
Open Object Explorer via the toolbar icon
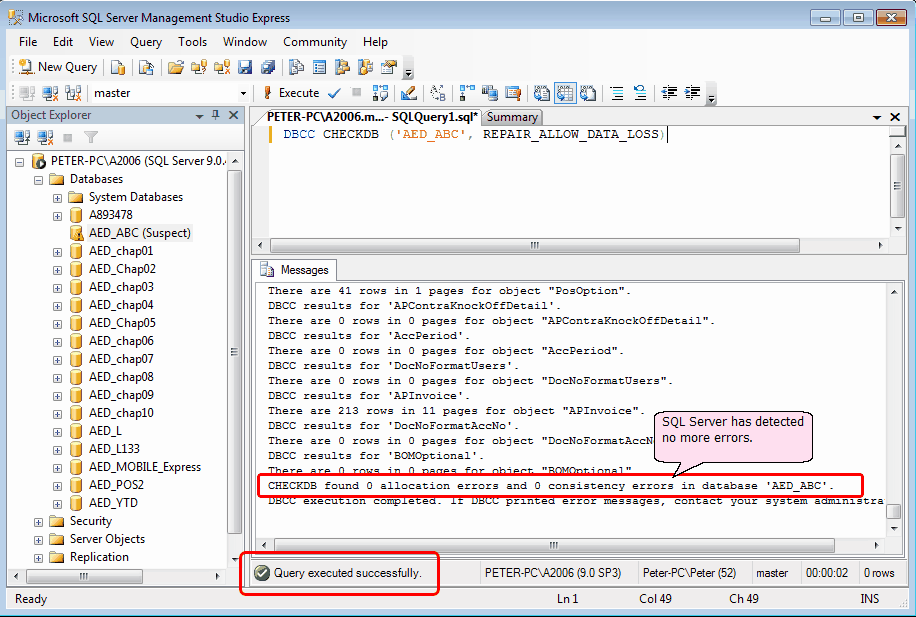342,67
